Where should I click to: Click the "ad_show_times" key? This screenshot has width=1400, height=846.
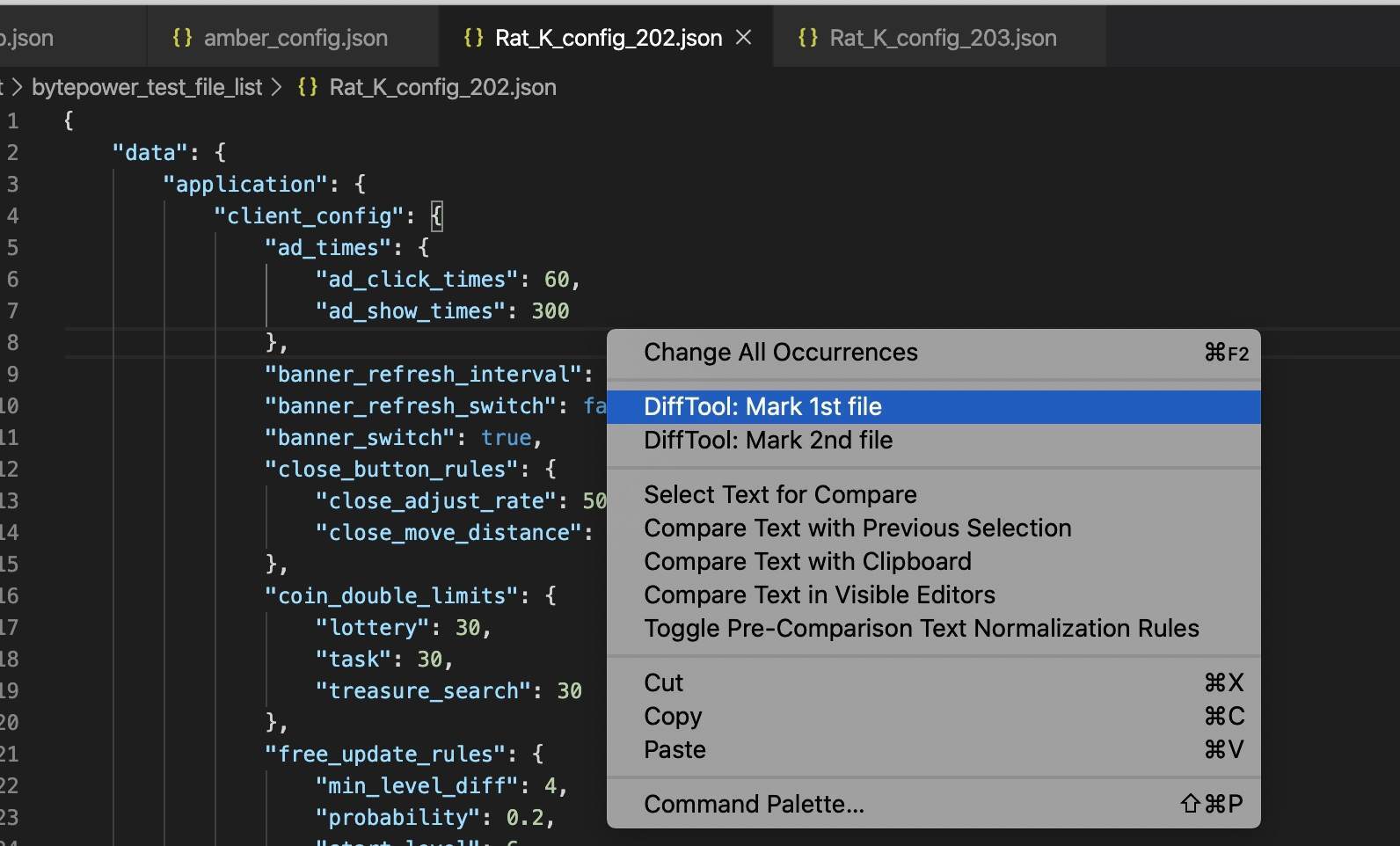(x=412, y=310)
